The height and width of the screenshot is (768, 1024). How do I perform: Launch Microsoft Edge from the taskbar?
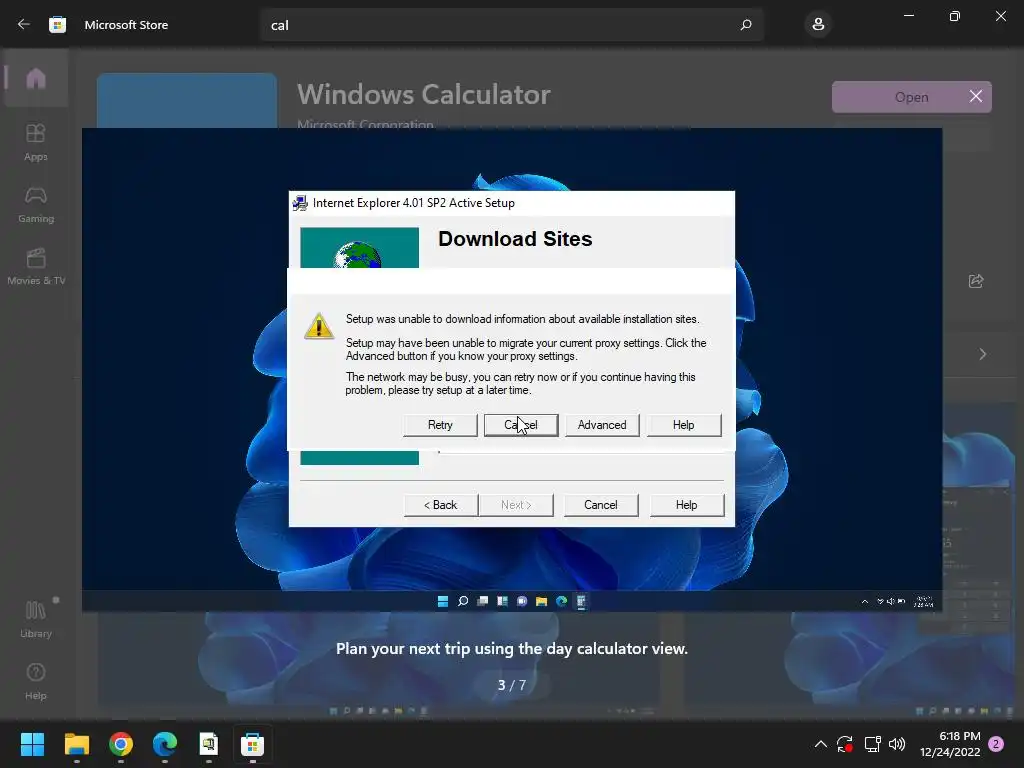pos(165,744)
